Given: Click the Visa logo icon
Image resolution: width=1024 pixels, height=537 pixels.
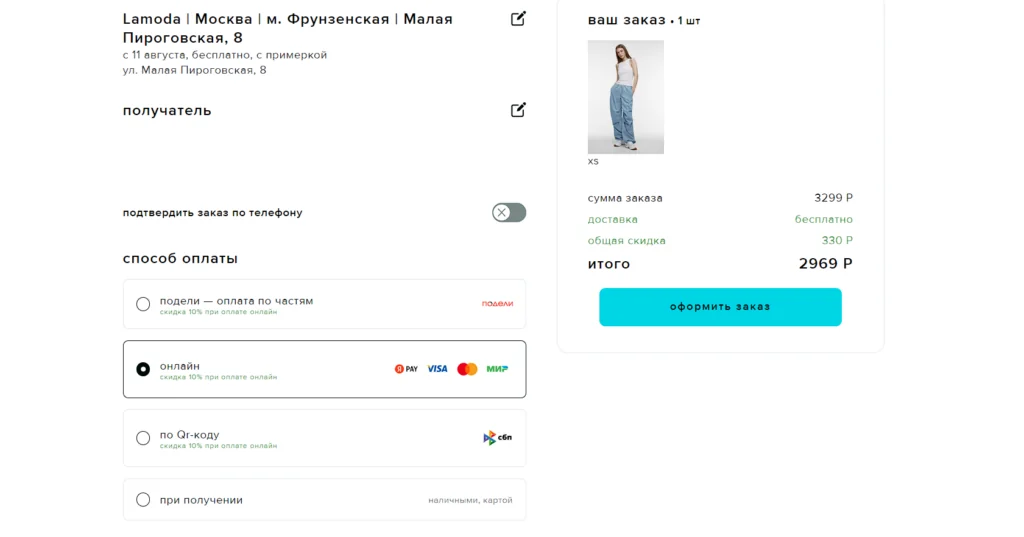Looking at the screenshot, I should coord(437,369).
